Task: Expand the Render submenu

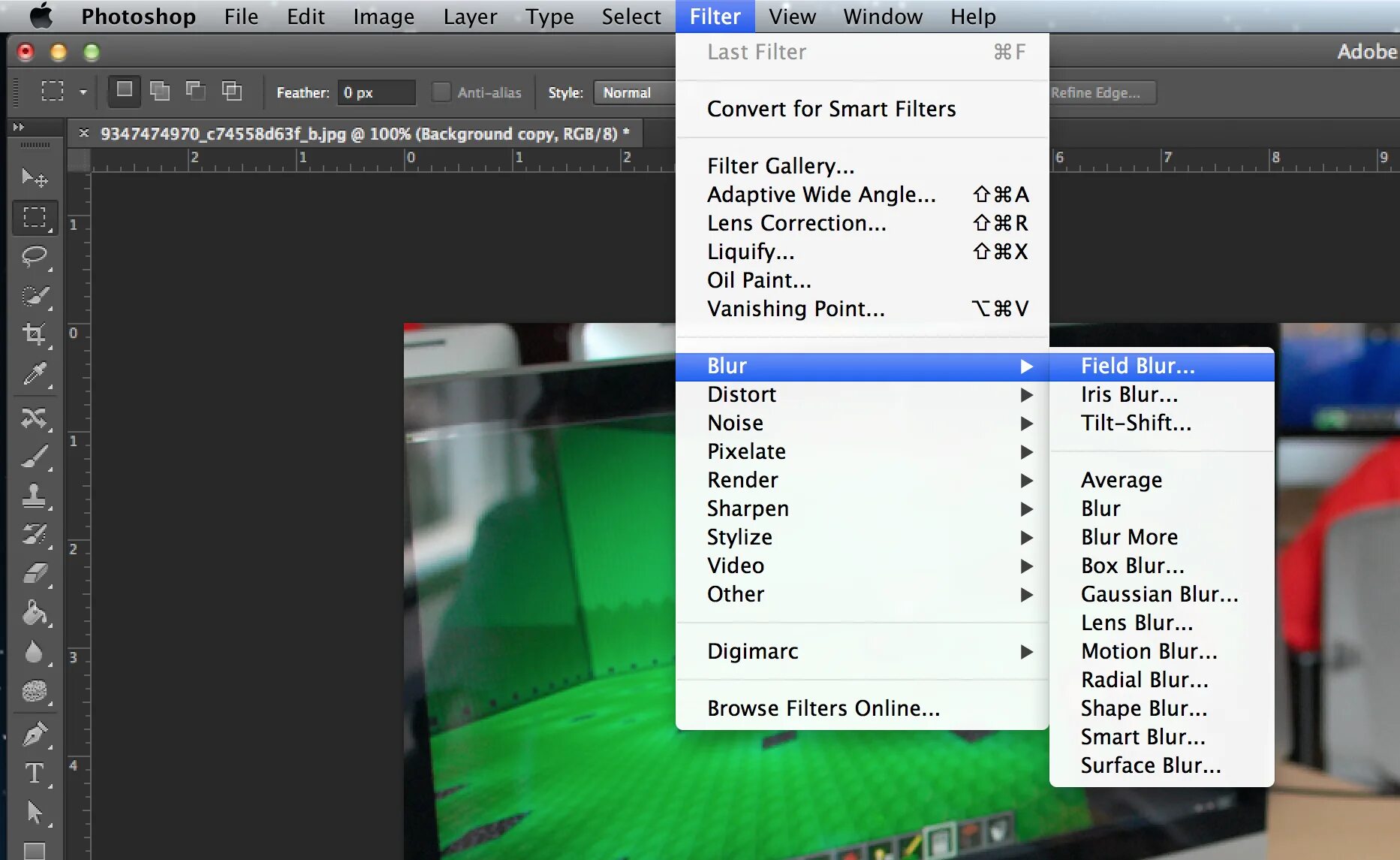Action: [862, 480]
